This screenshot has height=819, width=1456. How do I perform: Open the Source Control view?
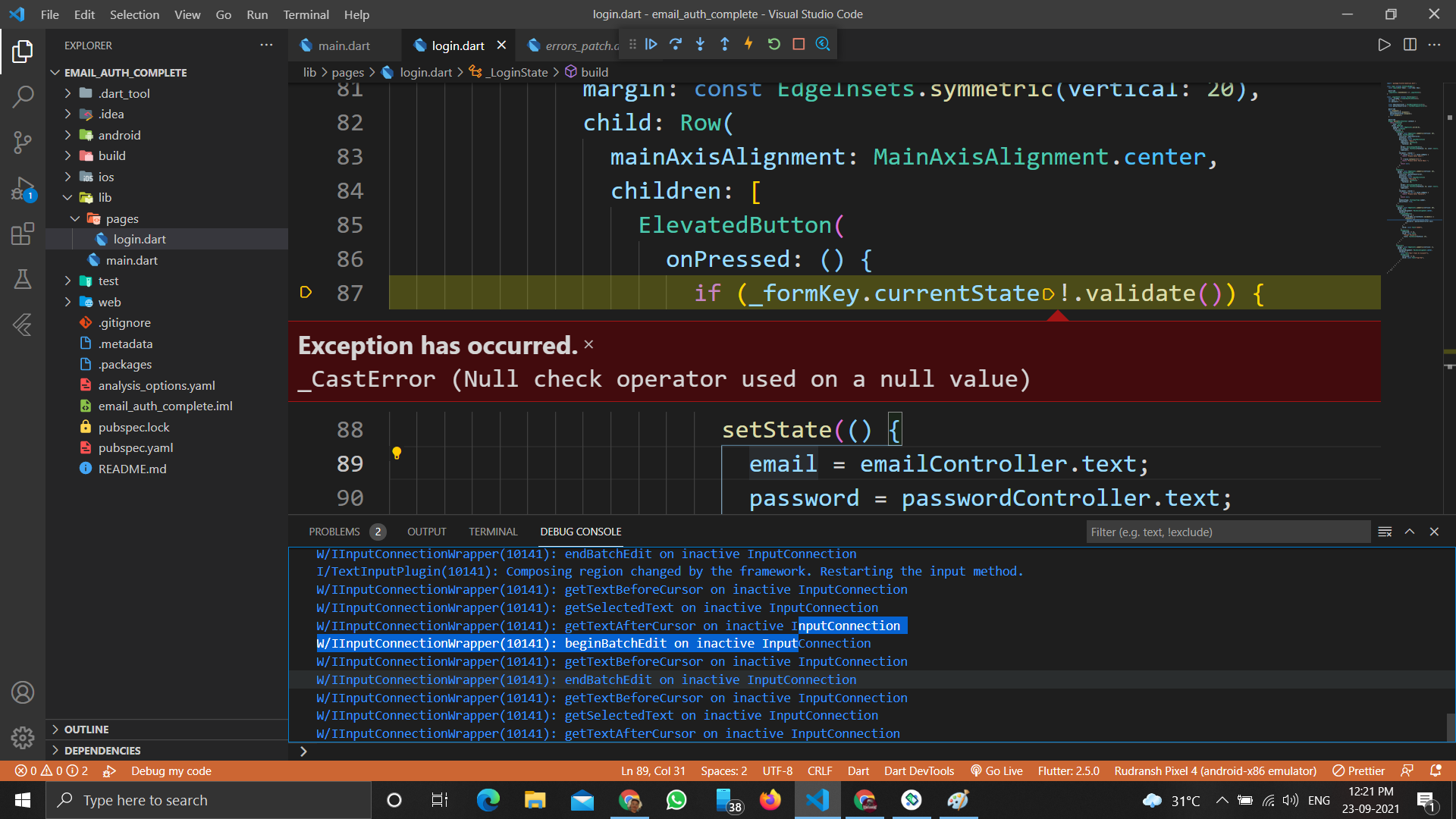23,143
